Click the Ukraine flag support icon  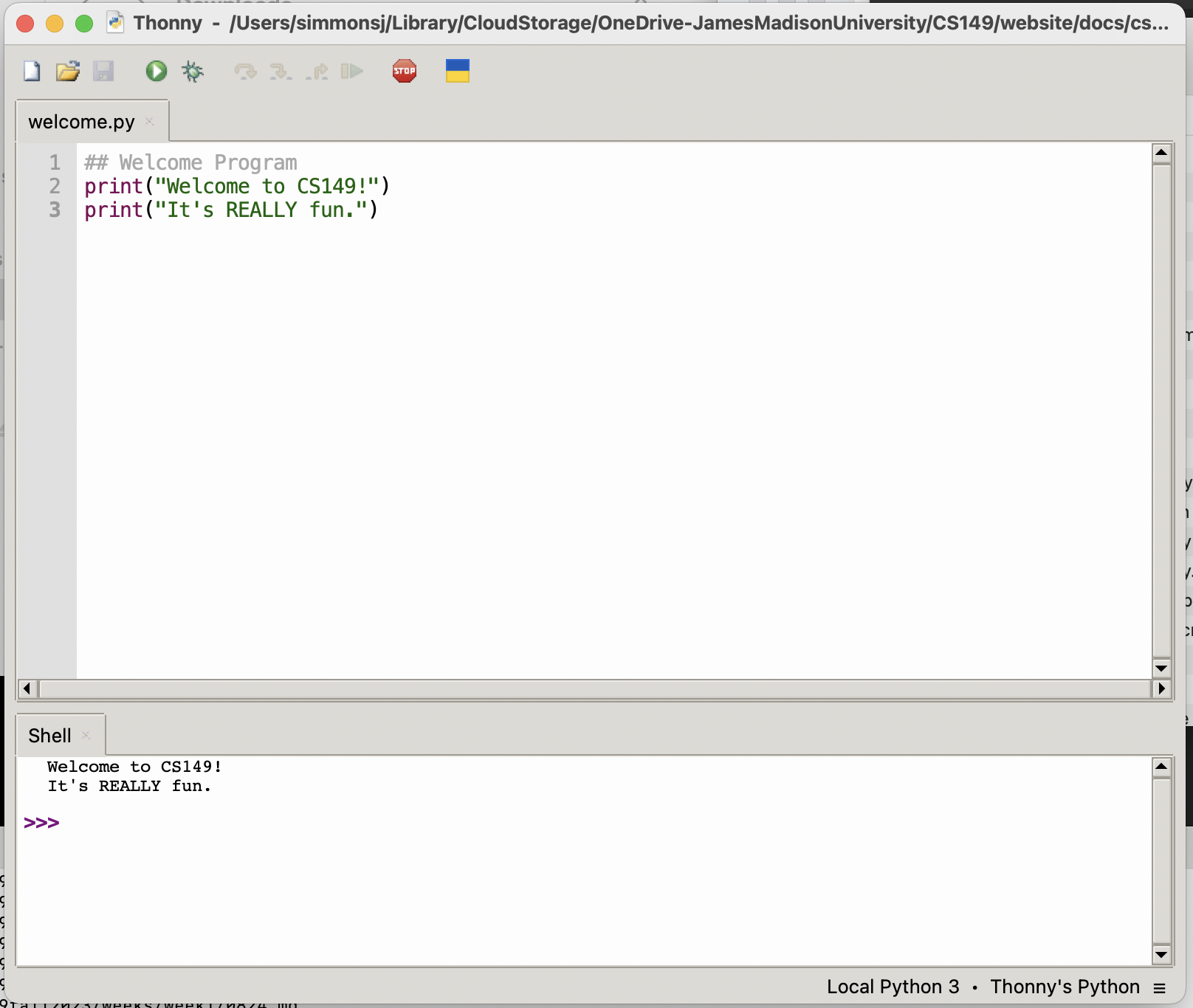pos(458,71)
